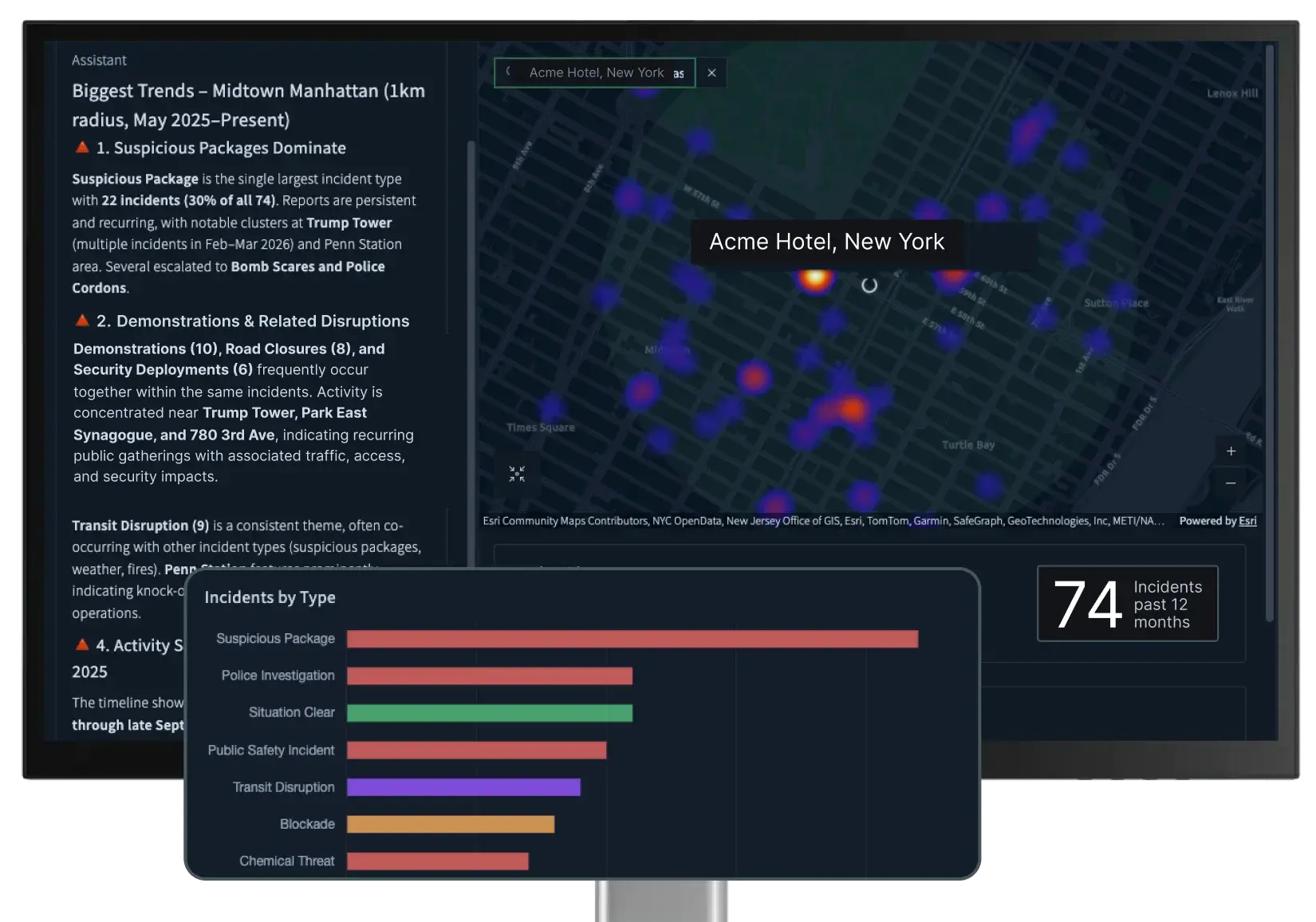This screenshot has width=1316, height=922.
Task: Click warning triangle beside Demonstrations & Related Disruptions
Action: [x=82, y=321]
